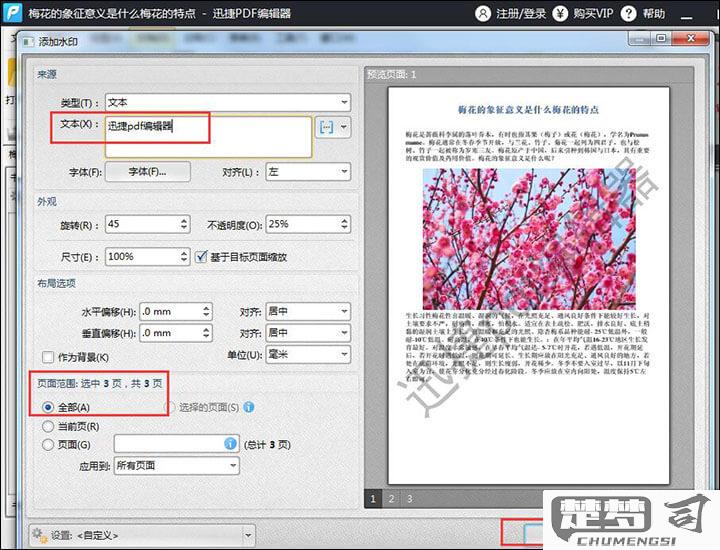Click 垂直偏移(H) spinner arrows
Viewport: 720px width, 550px height.
click(x=206, y=332)
